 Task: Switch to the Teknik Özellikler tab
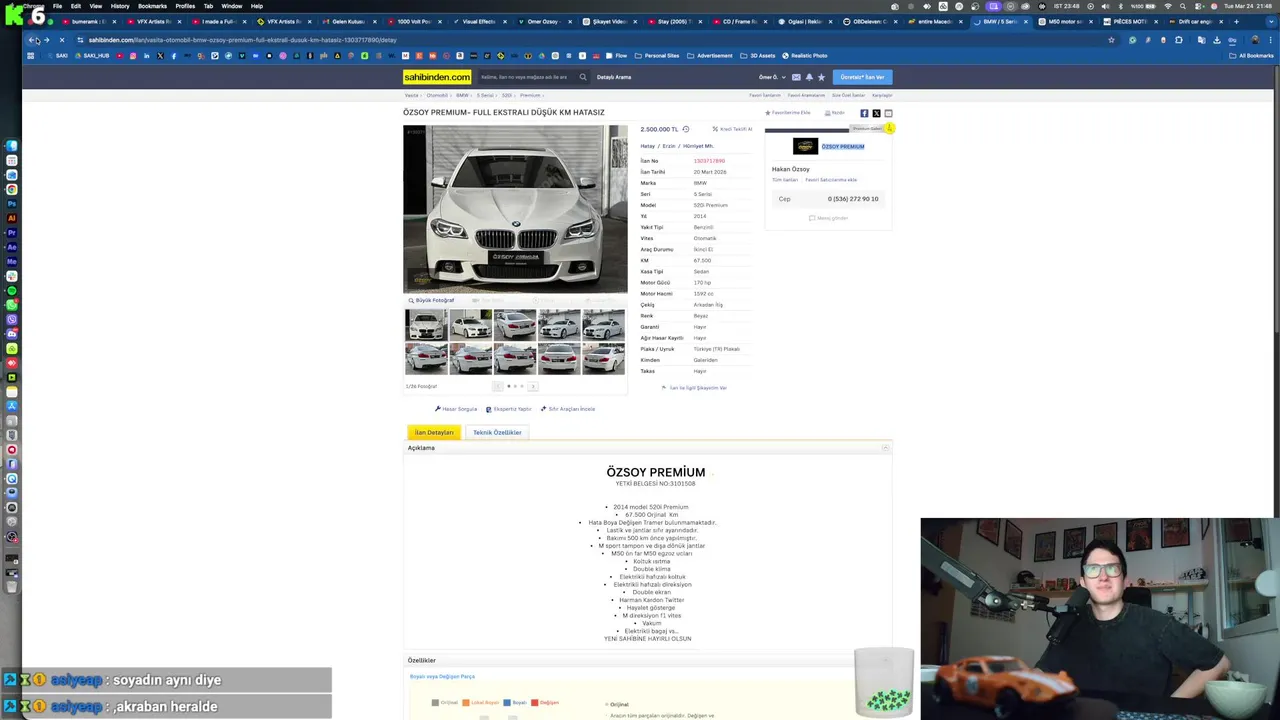click(x=497, y=432)
